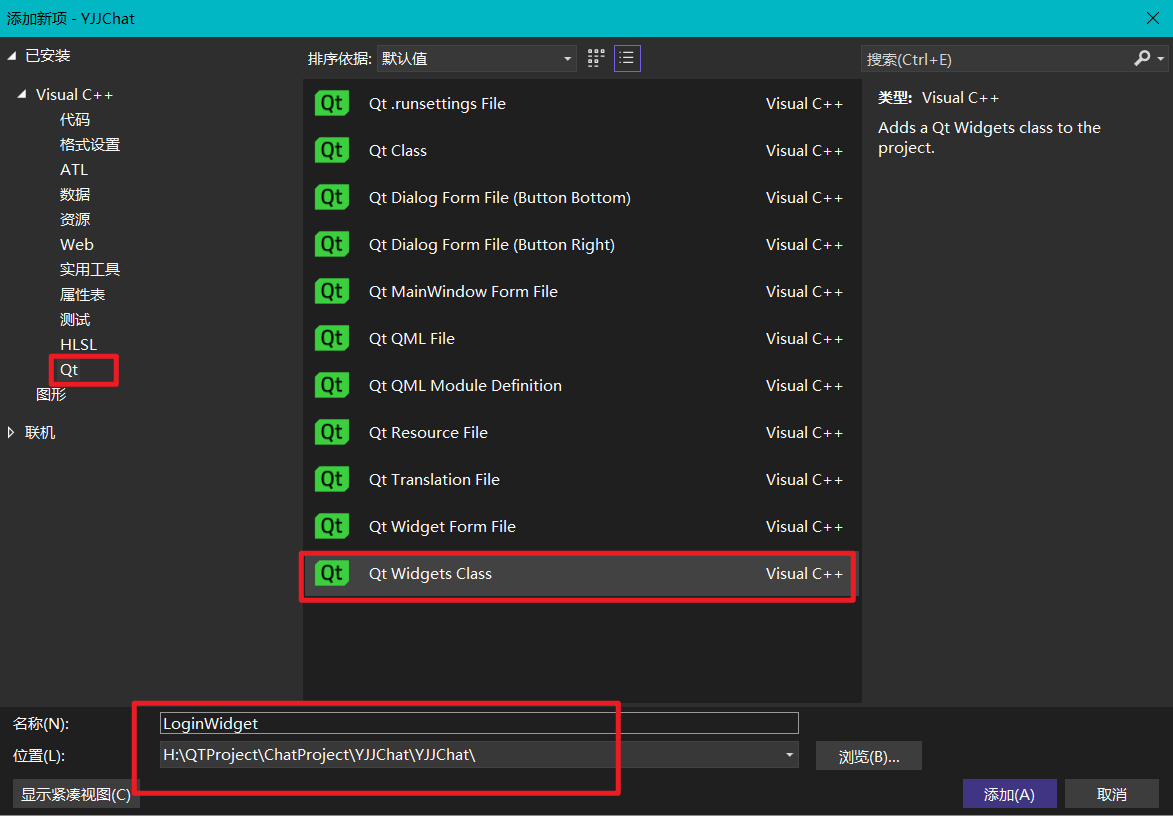Click Qt icon beside Qt Translation File
This screenshot has width=1173, height=816.
tap(331, 479)
